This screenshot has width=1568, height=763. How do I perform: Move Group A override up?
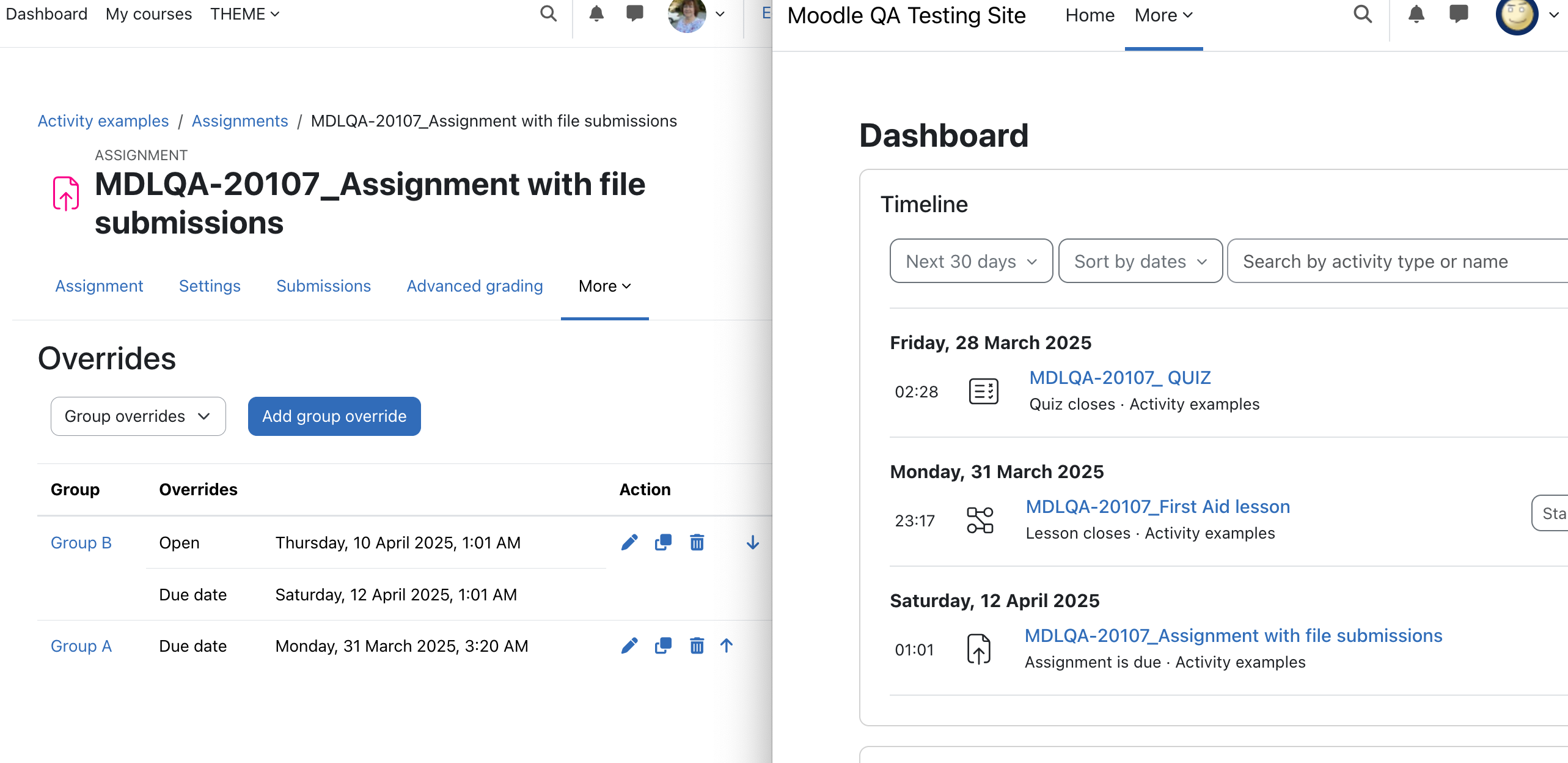point(726,646)
